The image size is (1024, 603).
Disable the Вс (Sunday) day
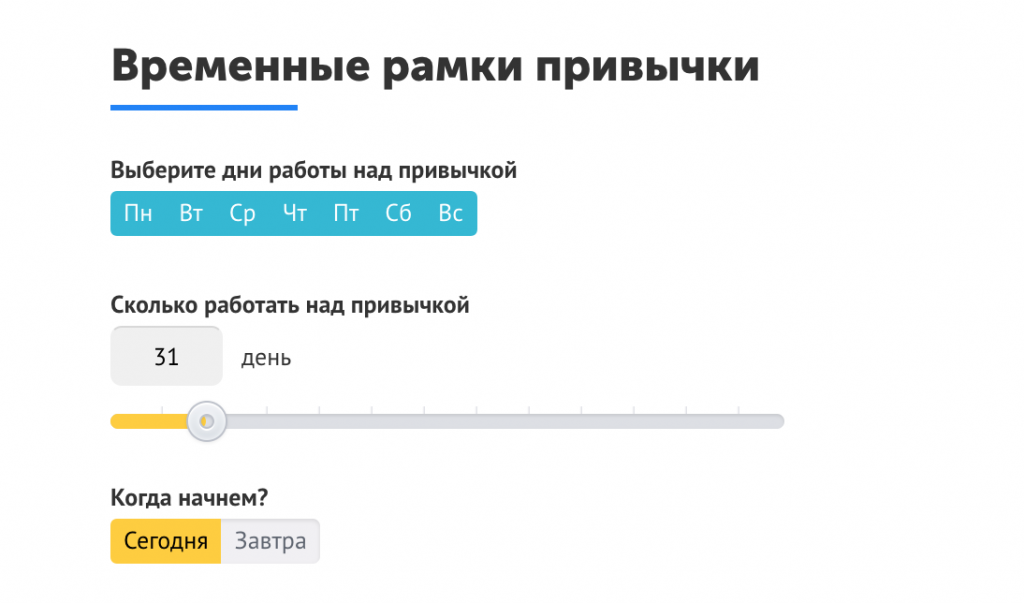[451, 214]
